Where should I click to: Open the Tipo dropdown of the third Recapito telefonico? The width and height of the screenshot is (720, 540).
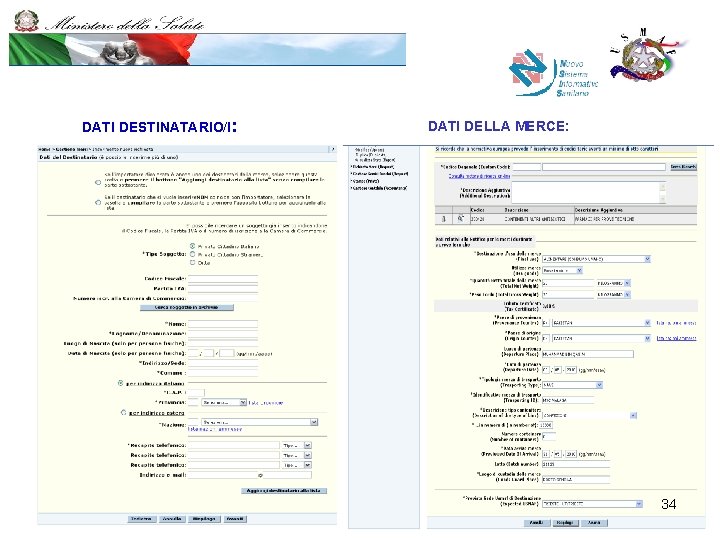(x=297, y=465)
